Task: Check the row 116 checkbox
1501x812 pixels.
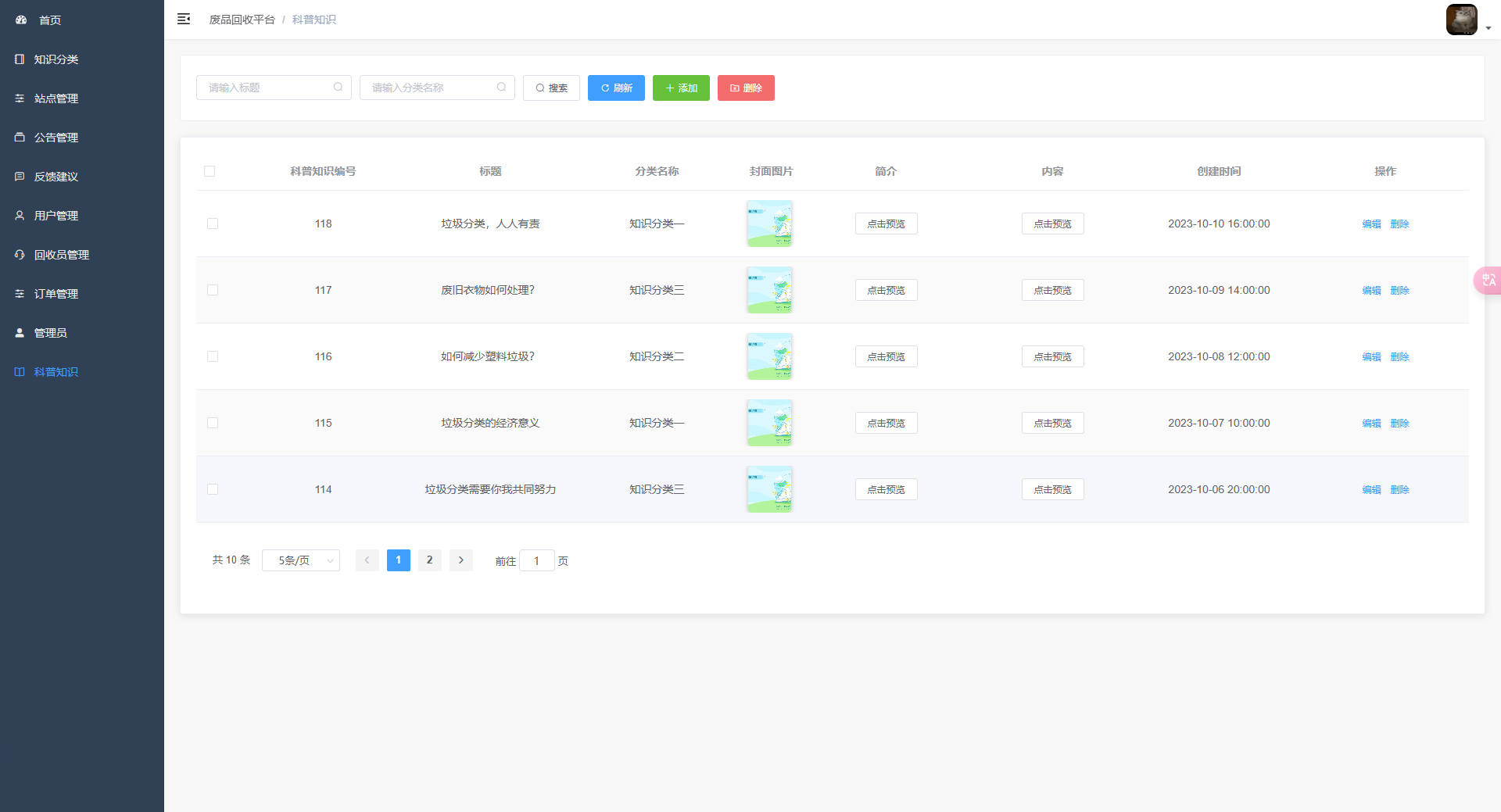Action: [213, 356]
